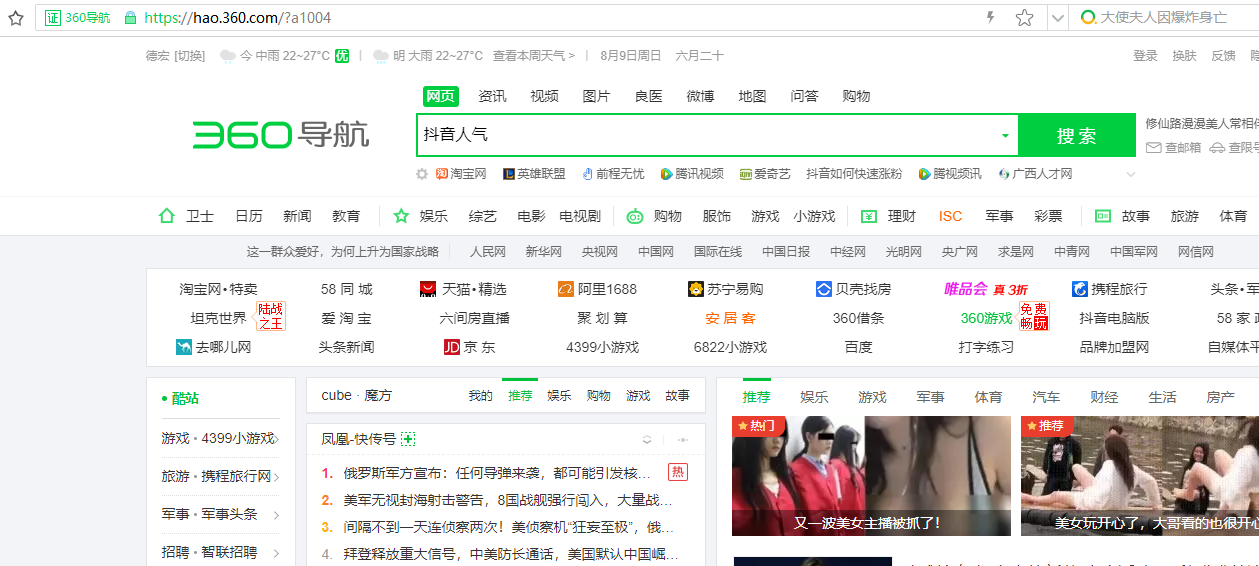
Task: Click the 贝壳找房 site icon
Action: tap(824, 289)
